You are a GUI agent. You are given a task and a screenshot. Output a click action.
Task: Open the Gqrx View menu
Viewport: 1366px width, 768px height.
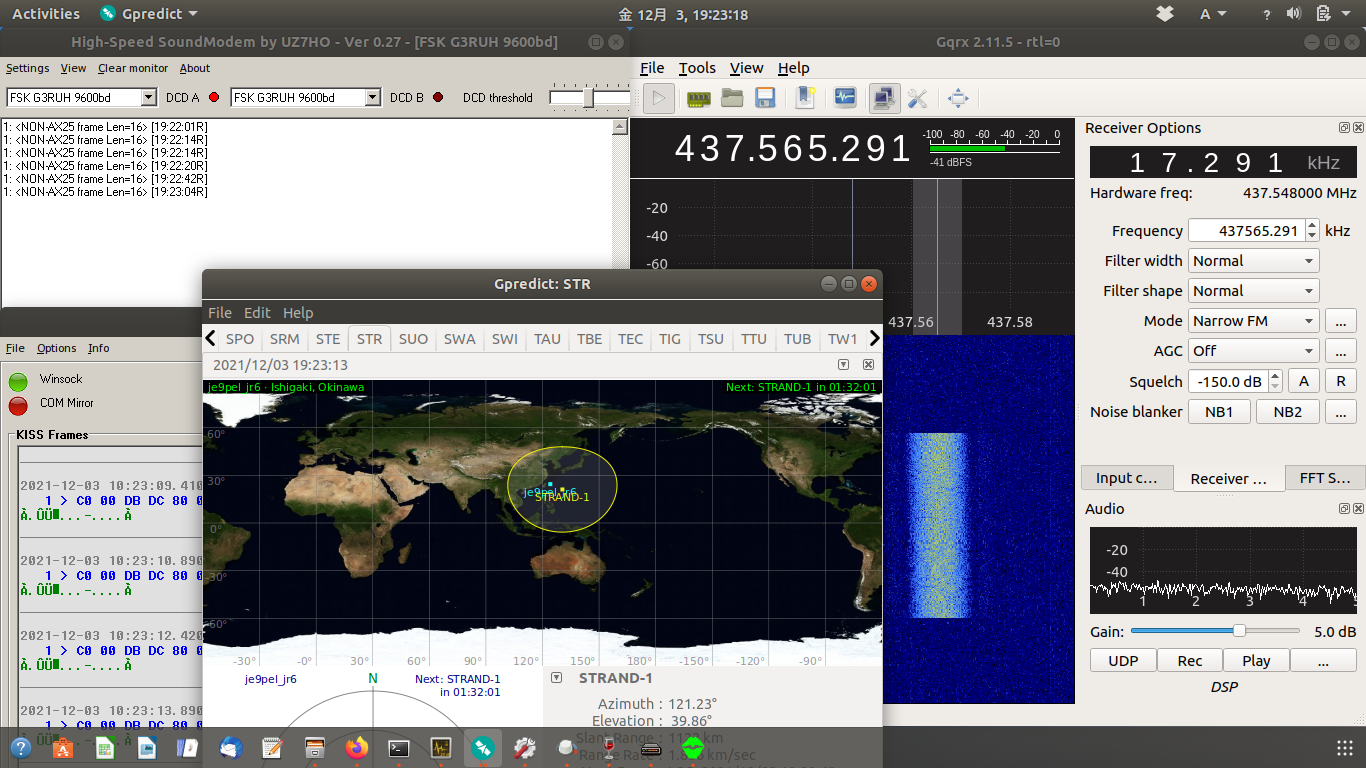747,68
